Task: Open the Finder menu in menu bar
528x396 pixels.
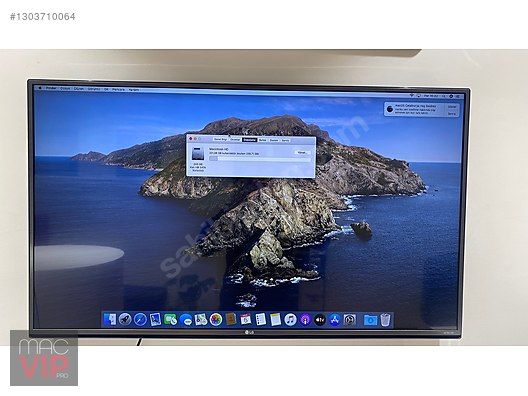Action: point(51,88)
